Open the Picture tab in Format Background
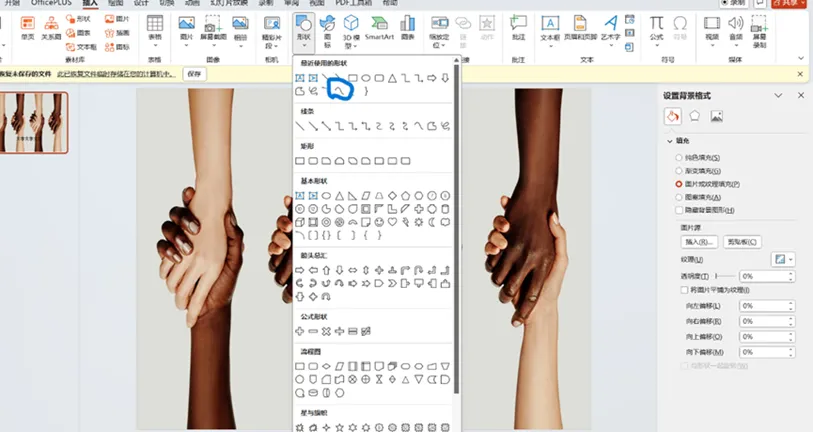 point(717,116)
